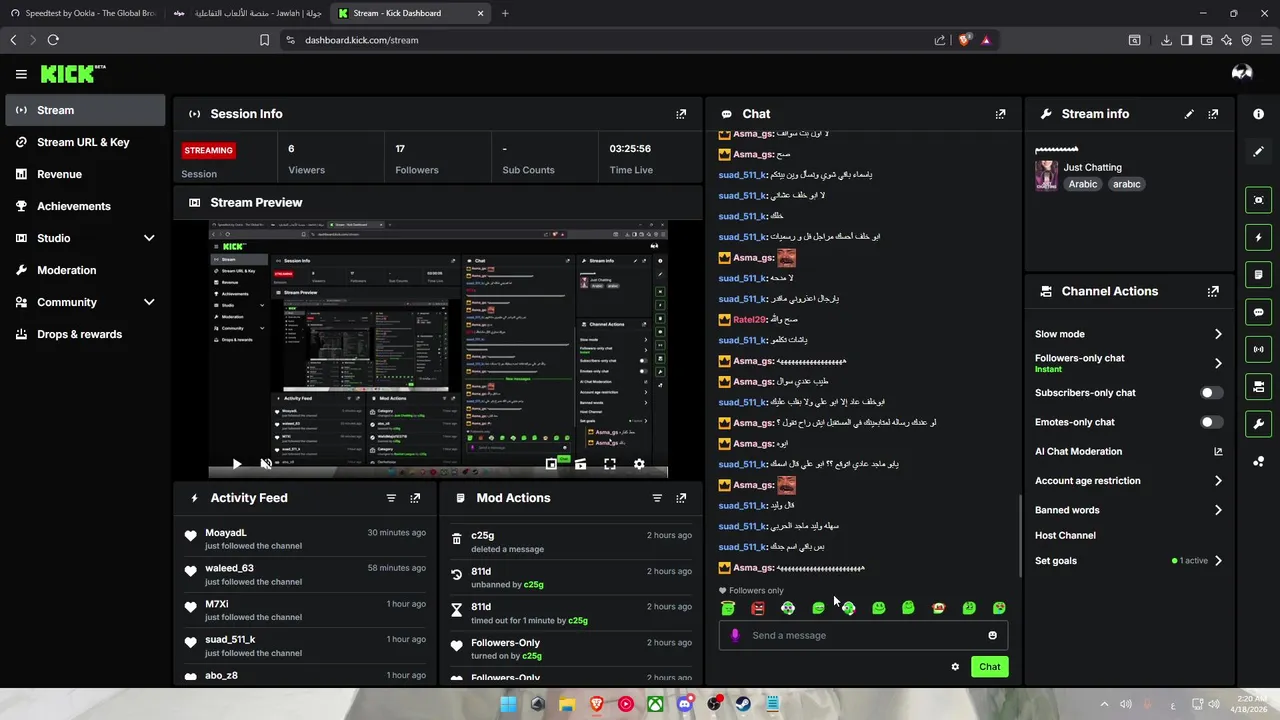This screenshot has height=720, width=1280.
Task: Toggle Subscribers-only chat switch
Action: point(1211,393)
